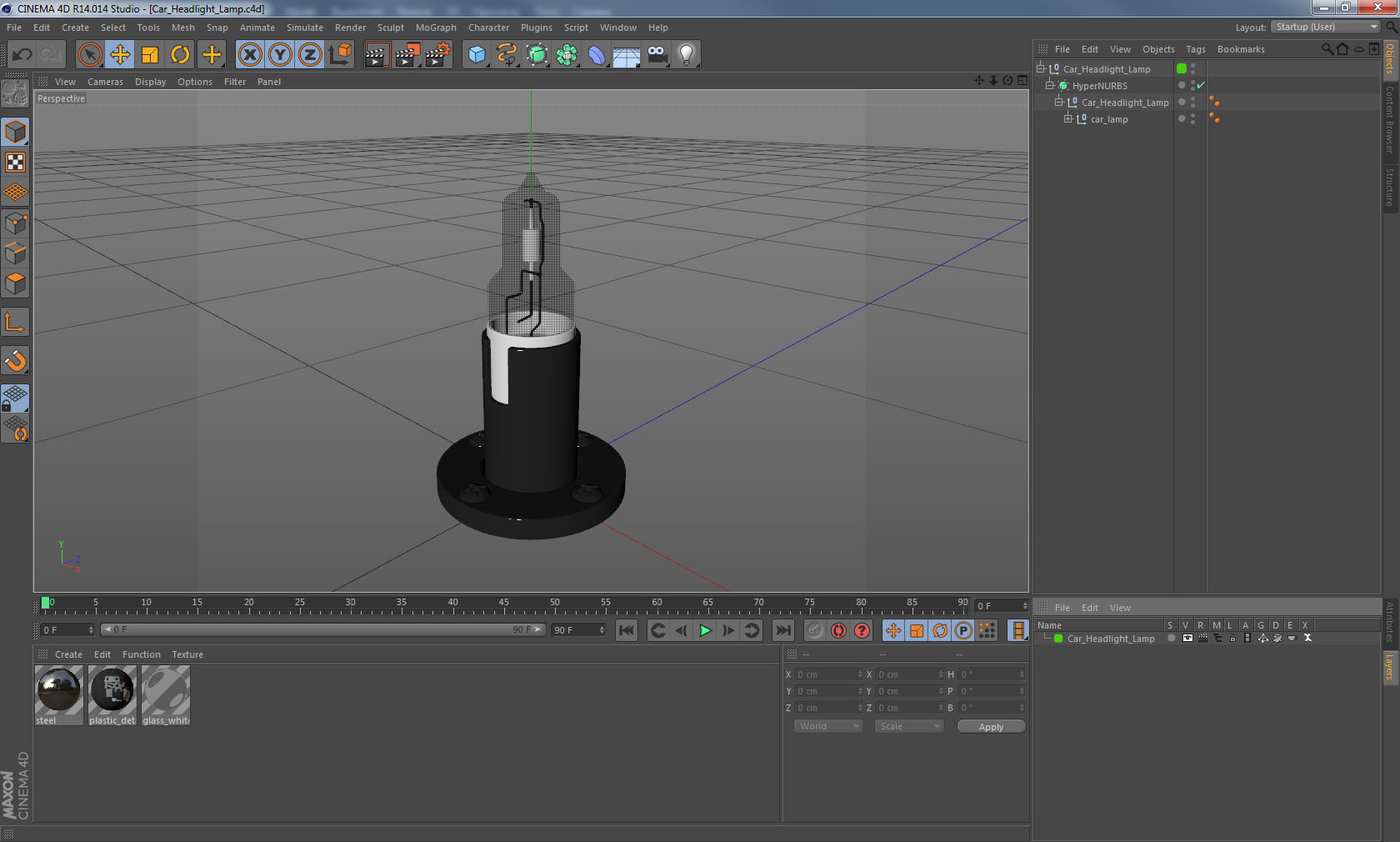1400x842 pixels.
Task: Select the Live Selection tool
Action: pyautogui.click(x=89, y=55)
